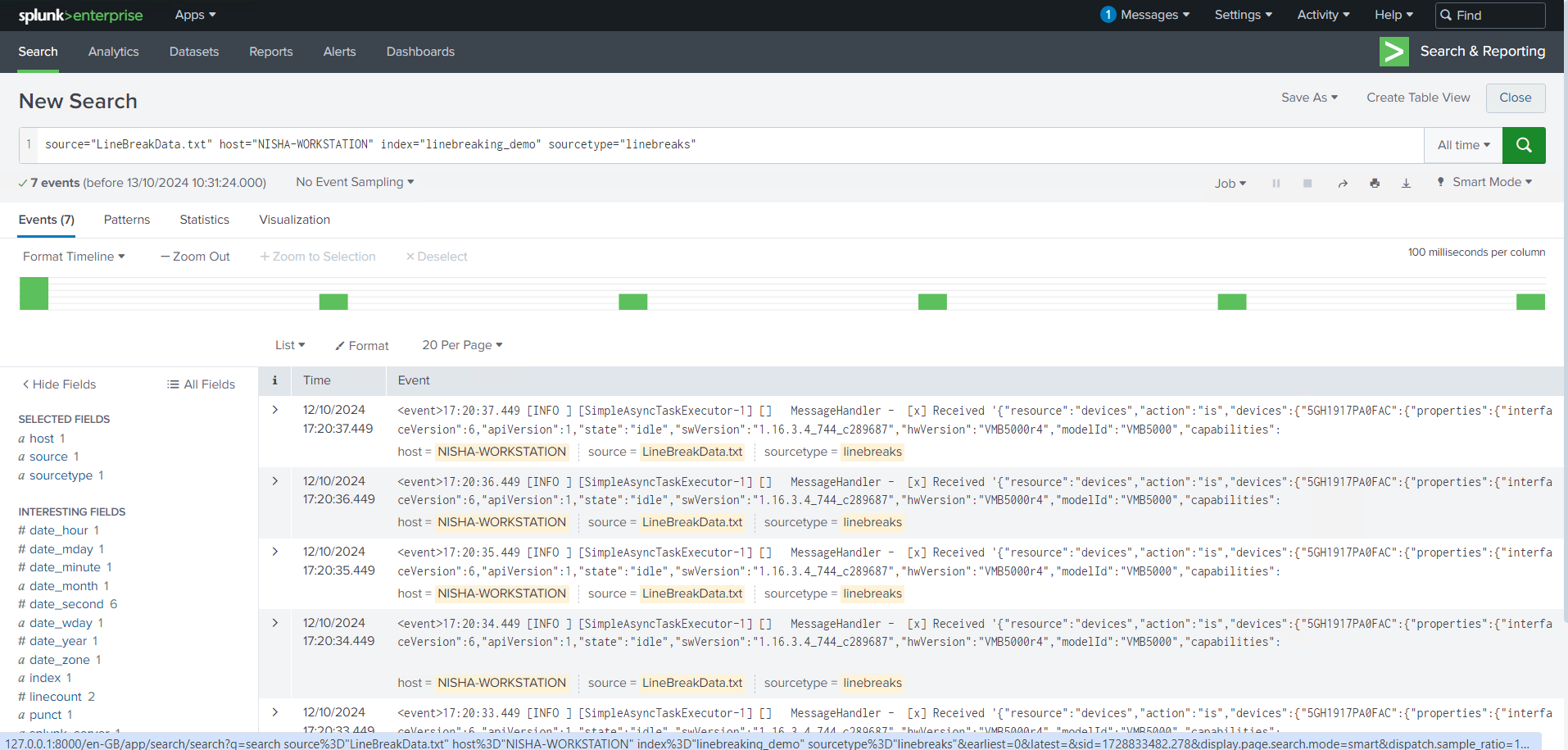Pause the search job
Screen dimensions: 1568x750
[x=1276, y=184]
